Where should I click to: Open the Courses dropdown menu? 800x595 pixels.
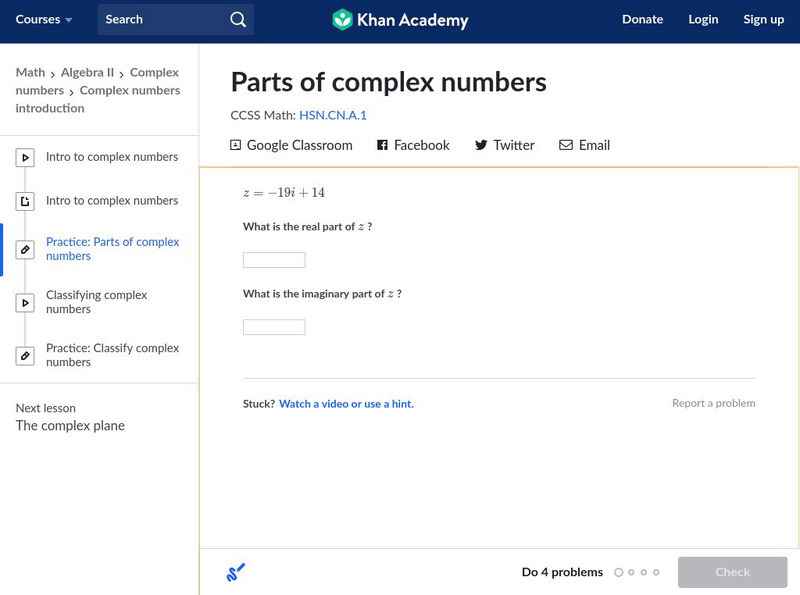coord(44,20)
